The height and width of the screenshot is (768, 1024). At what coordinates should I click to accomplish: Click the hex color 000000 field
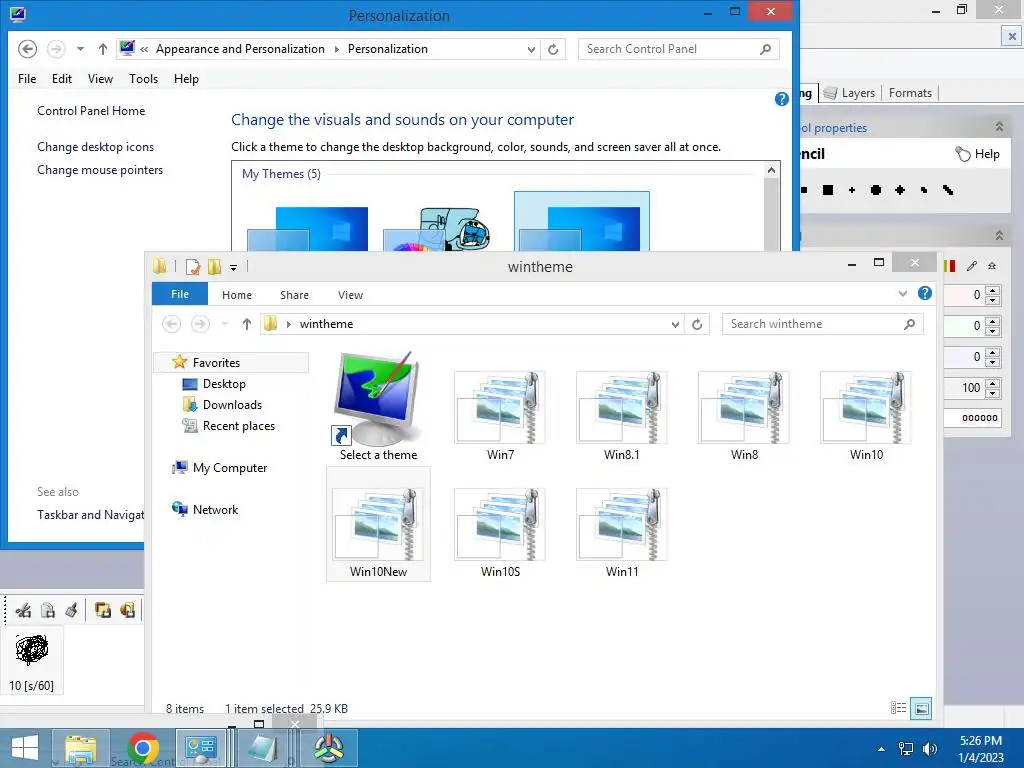pyautogui.click(x=972, y=418)
